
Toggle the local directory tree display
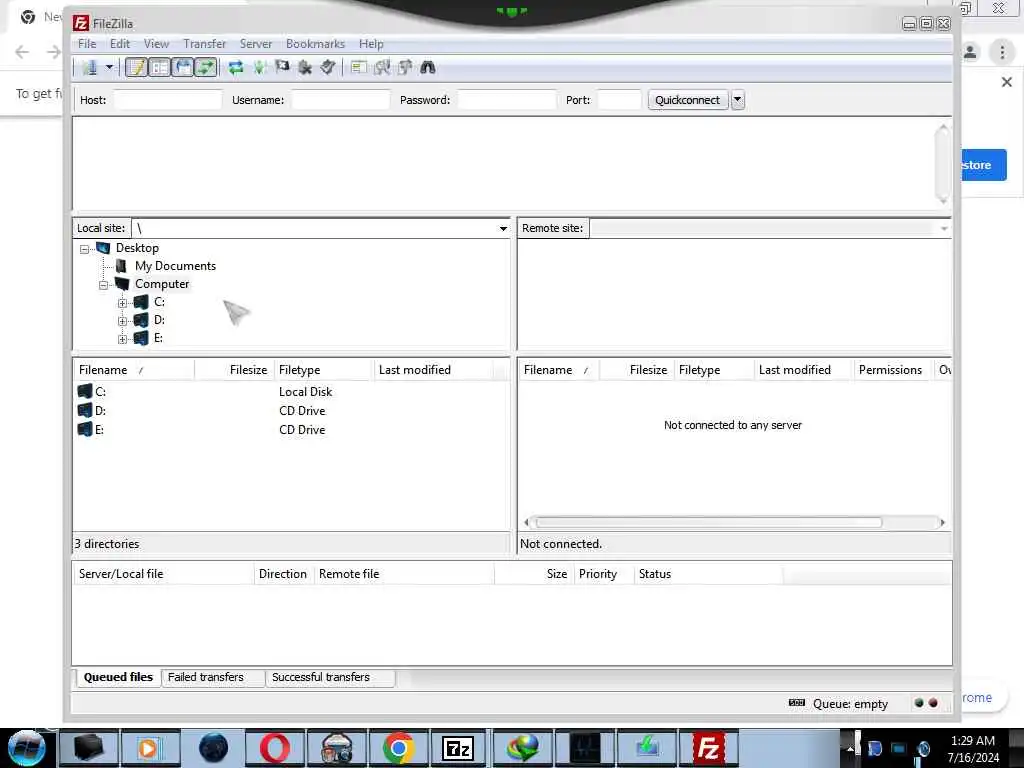pos(159,67)
